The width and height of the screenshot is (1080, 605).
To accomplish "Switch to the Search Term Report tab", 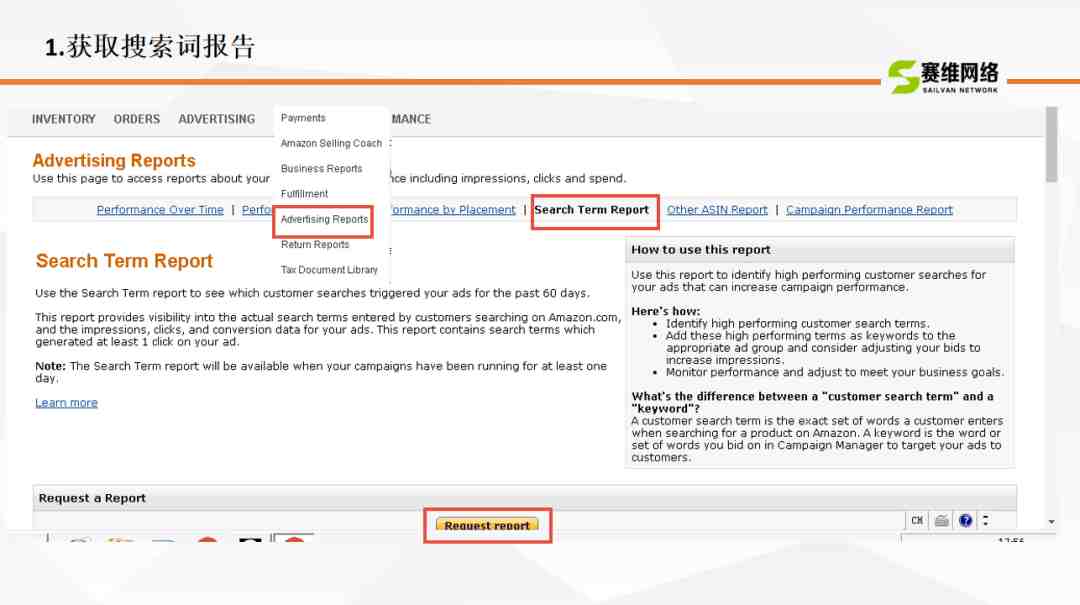I will [x=592, y=210].
